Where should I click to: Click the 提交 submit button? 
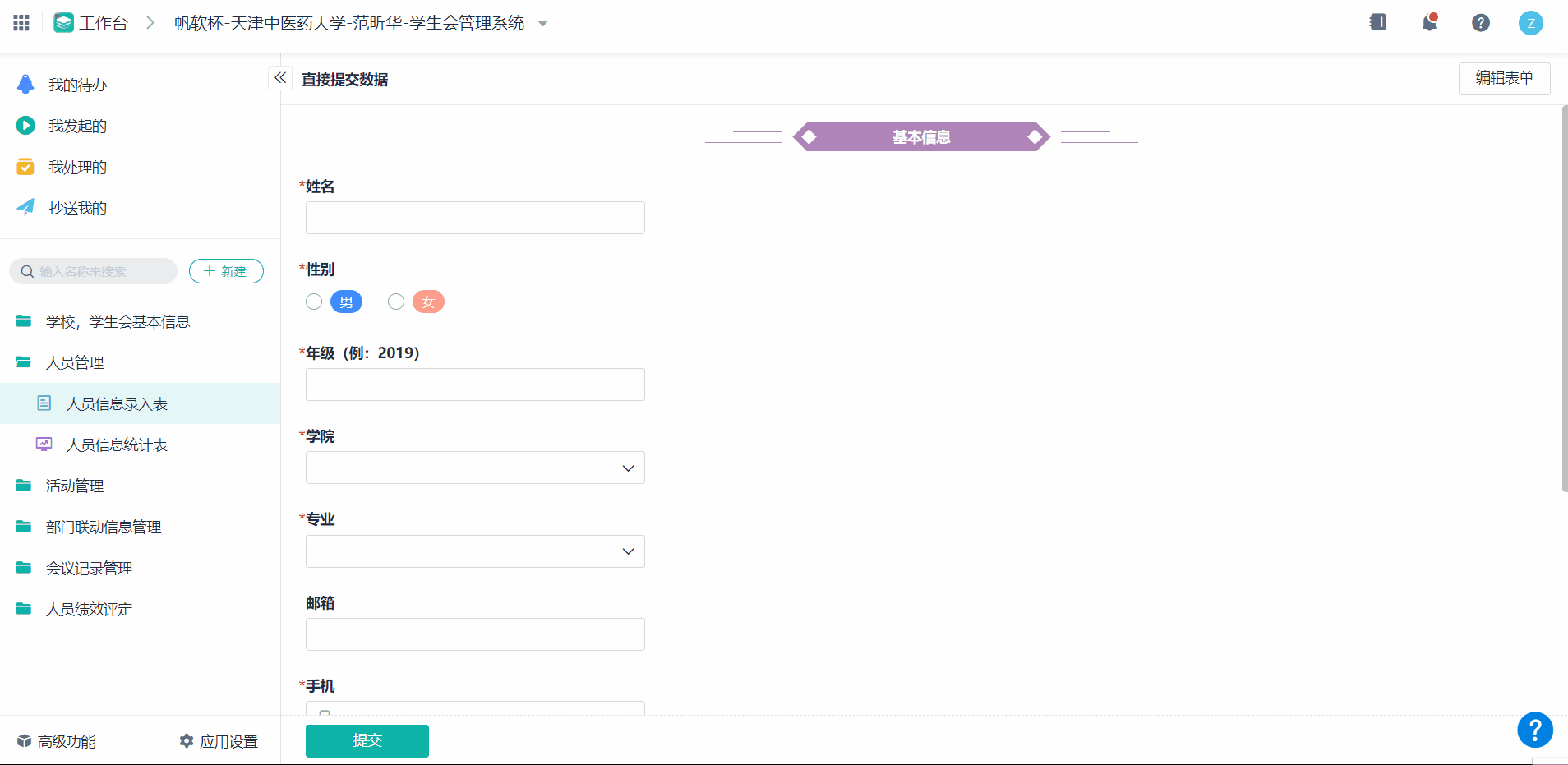[367, 740]
